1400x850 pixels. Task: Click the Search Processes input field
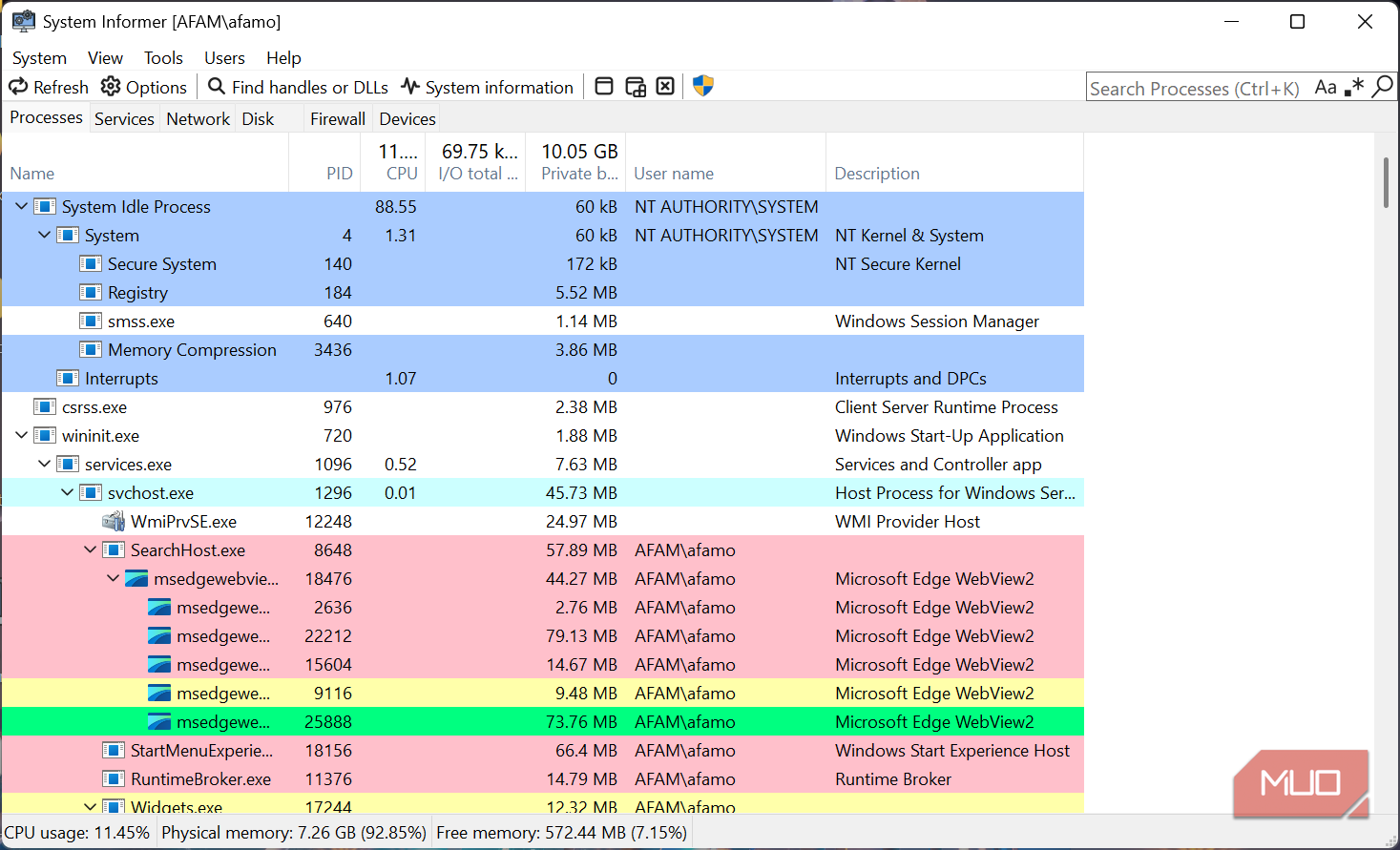1198,88
